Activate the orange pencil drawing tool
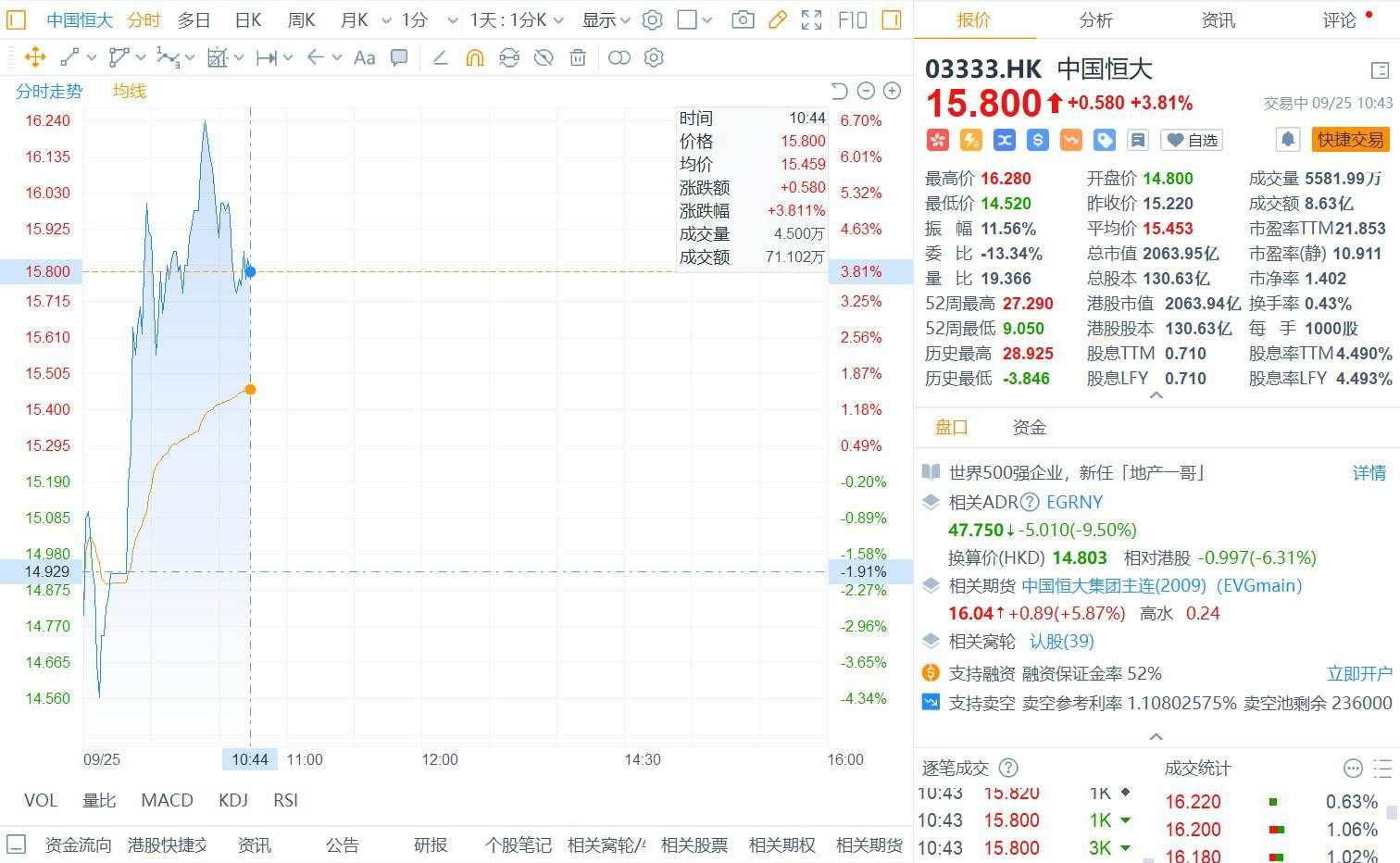This screenshot has width=1400, height=863. click(x=778, y=19)
